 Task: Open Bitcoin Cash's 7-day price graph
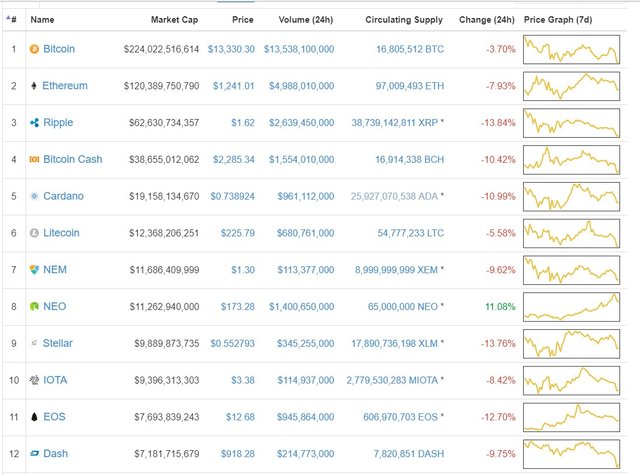pyautogui.click(x=571, y=160)
